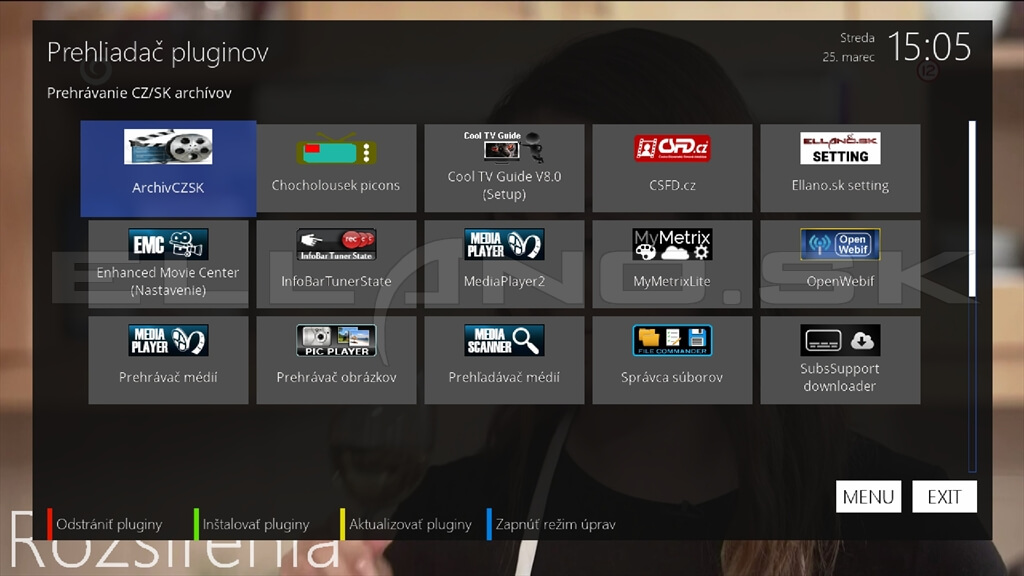Select the SubsSupport downloader plugin
This screenshot has height=576, width=1024.
840,360
